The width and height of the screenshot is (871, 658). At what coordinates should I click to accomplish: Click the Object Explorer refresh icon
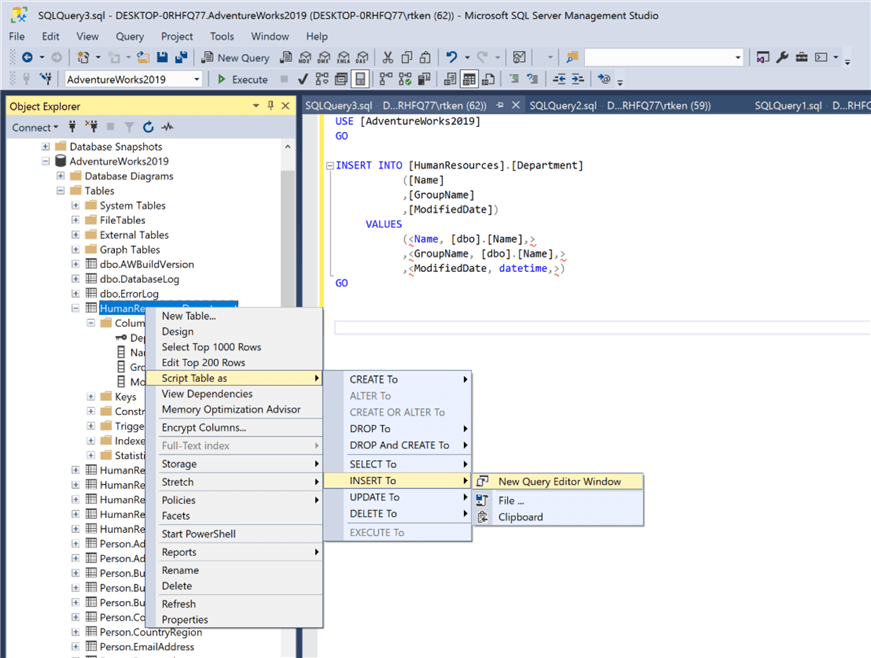tap(148, 127)
